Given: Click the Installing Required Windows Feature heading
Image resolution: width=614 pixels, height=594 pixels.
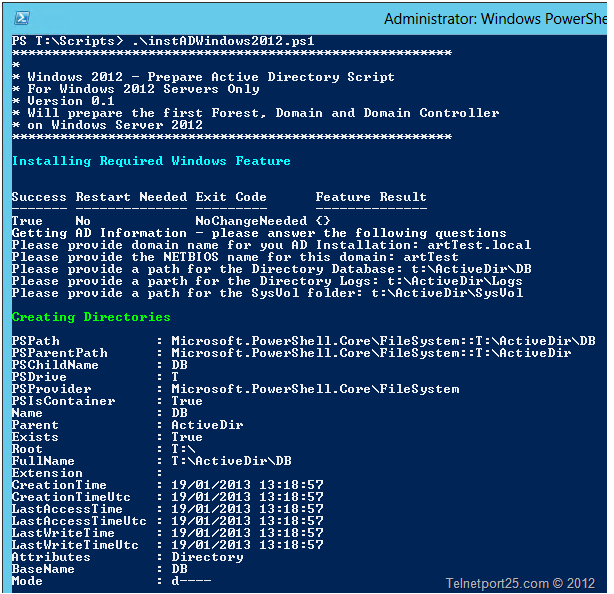Looking at the screenshot, I should pos(151,161).
